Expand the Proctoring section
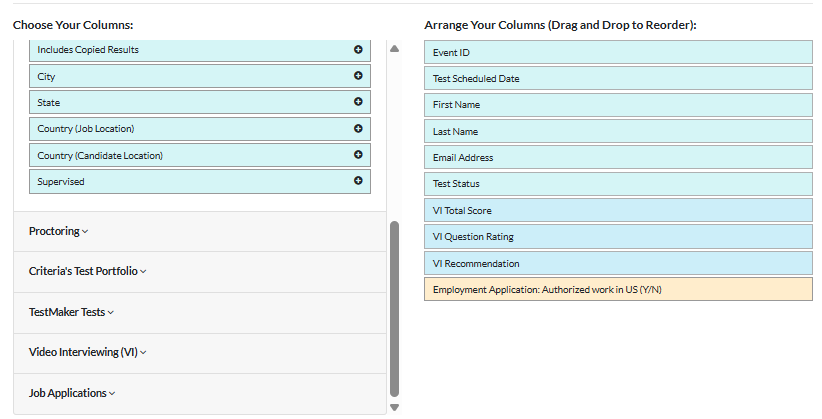This screenshot has height=419, width=822. [58, 231]
